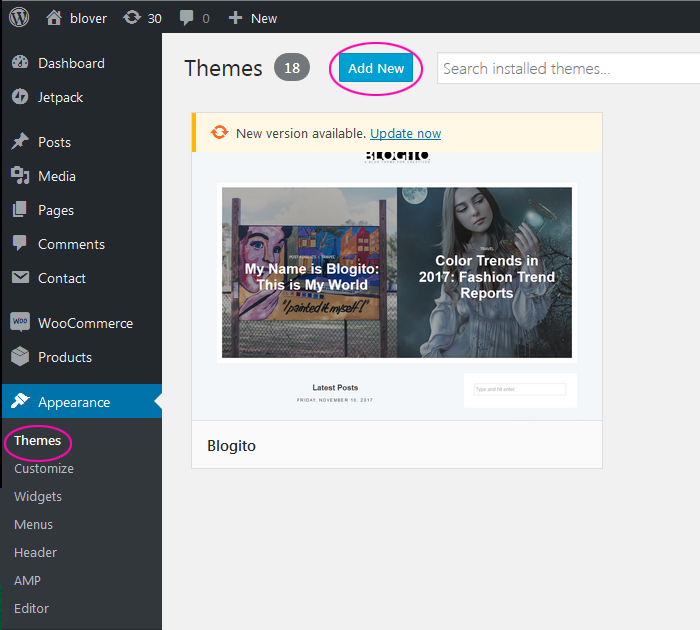Click the Add New theme button
The height and width of the screenshot is (630, 700).
tap(376, 68)
